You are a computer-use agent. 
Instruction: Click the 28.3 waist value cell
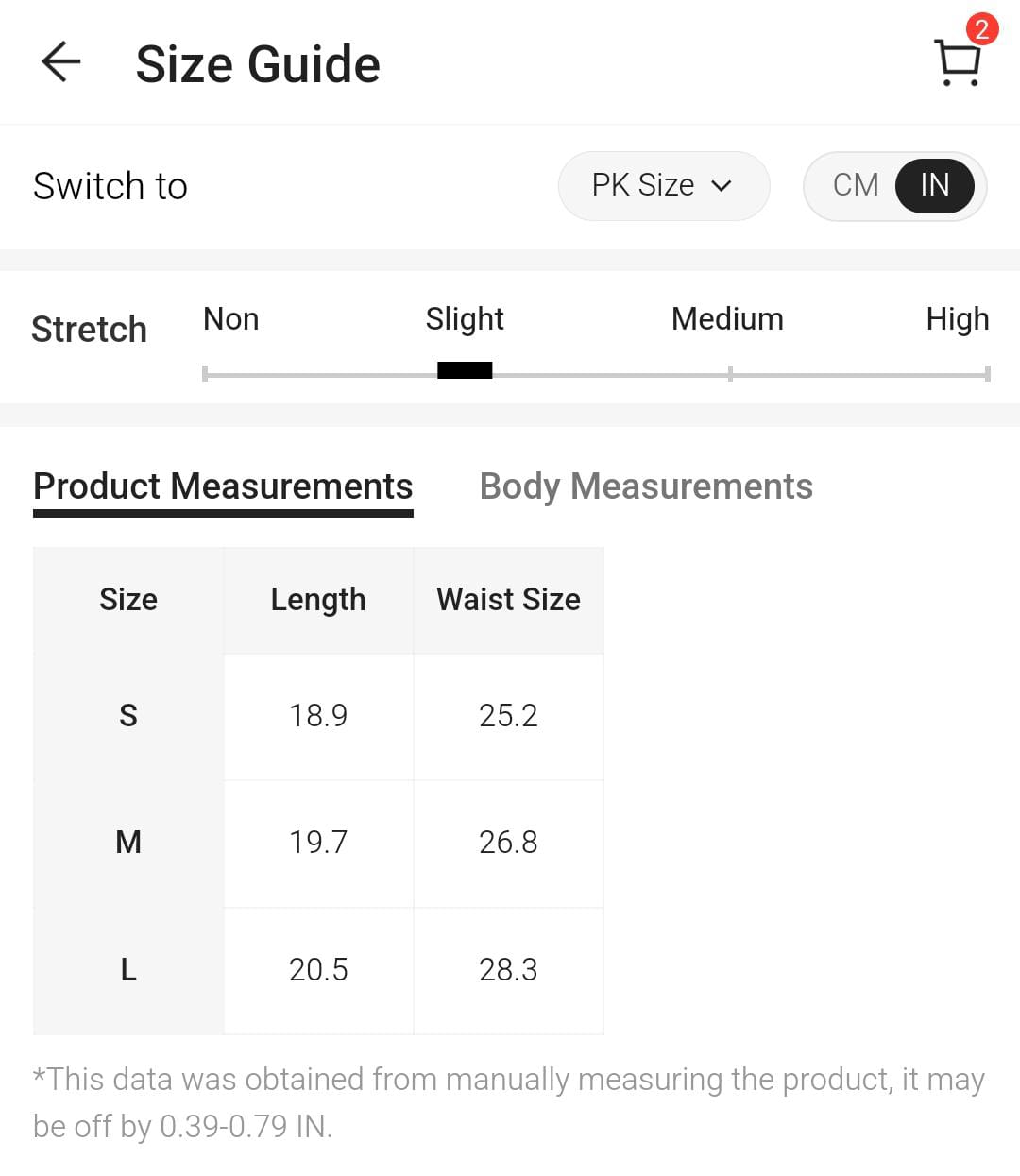[x=508, y=969]
